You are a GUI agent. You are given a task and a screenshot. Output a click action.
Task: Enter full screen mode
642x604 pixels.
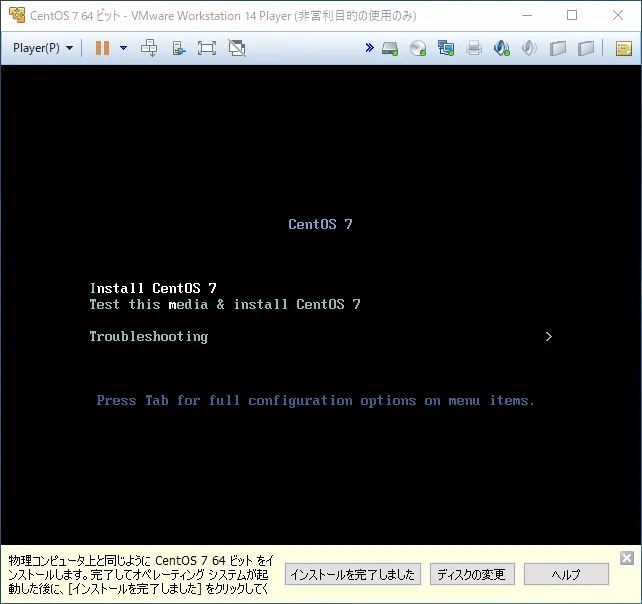[x=207, y=48]
